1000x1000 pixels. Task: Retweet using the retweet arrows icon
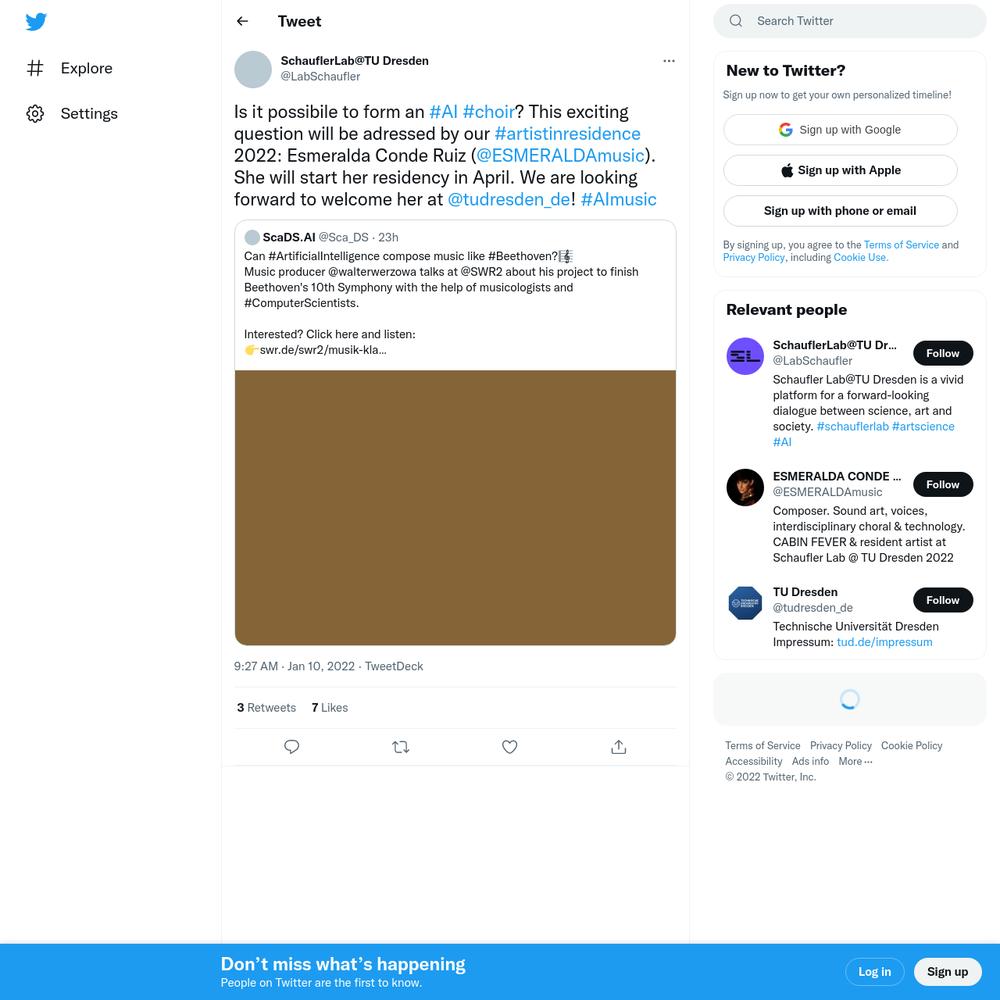click(401, 747)
